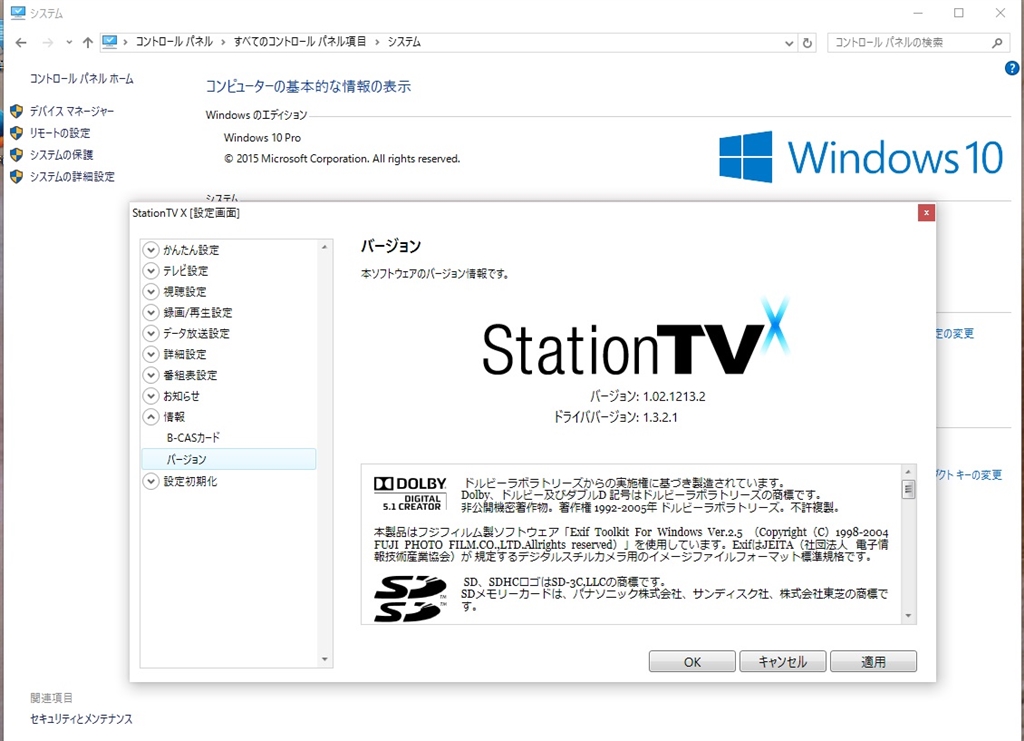Click the SD card logo
The image size is (1024, 741).
point(411,597)
